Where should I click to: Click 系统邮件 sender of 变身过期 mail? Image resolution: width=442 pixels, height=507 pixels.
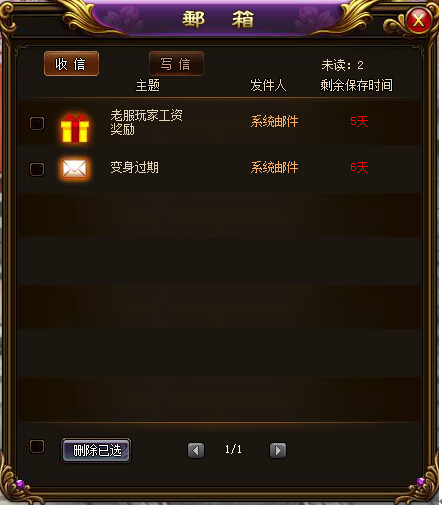point(274,167)
